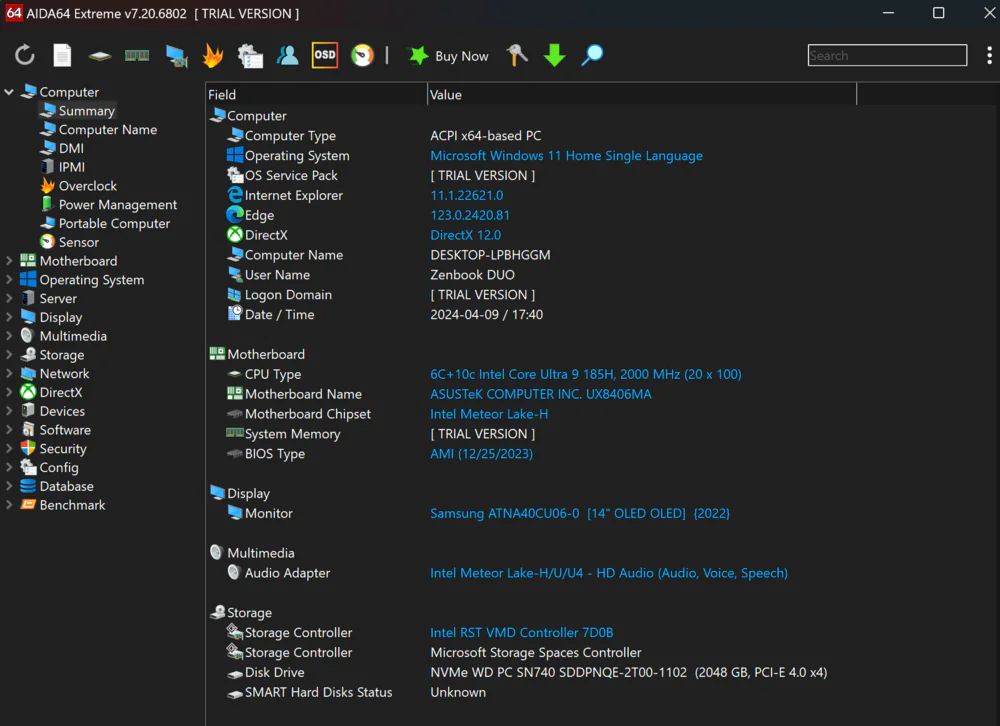Open the ASUSTeK UX8406MA motherboard link

(x=541, y=394)
